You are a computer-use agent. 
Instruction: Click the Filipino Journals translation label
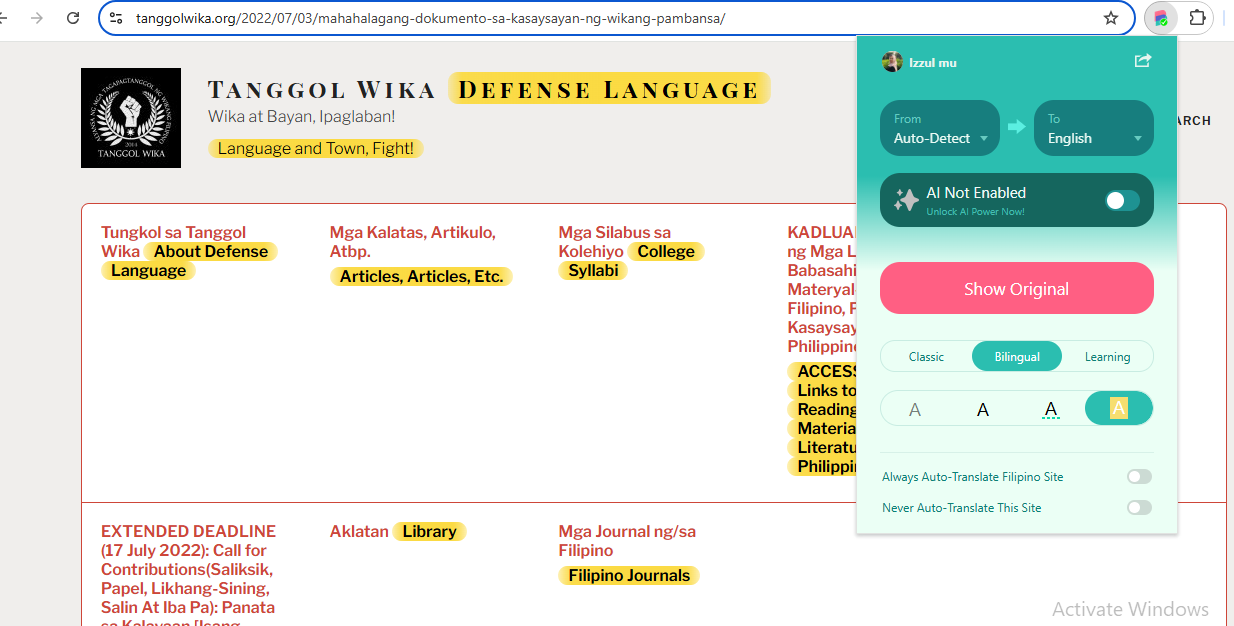pyautogui.click(x=629, y=575)
